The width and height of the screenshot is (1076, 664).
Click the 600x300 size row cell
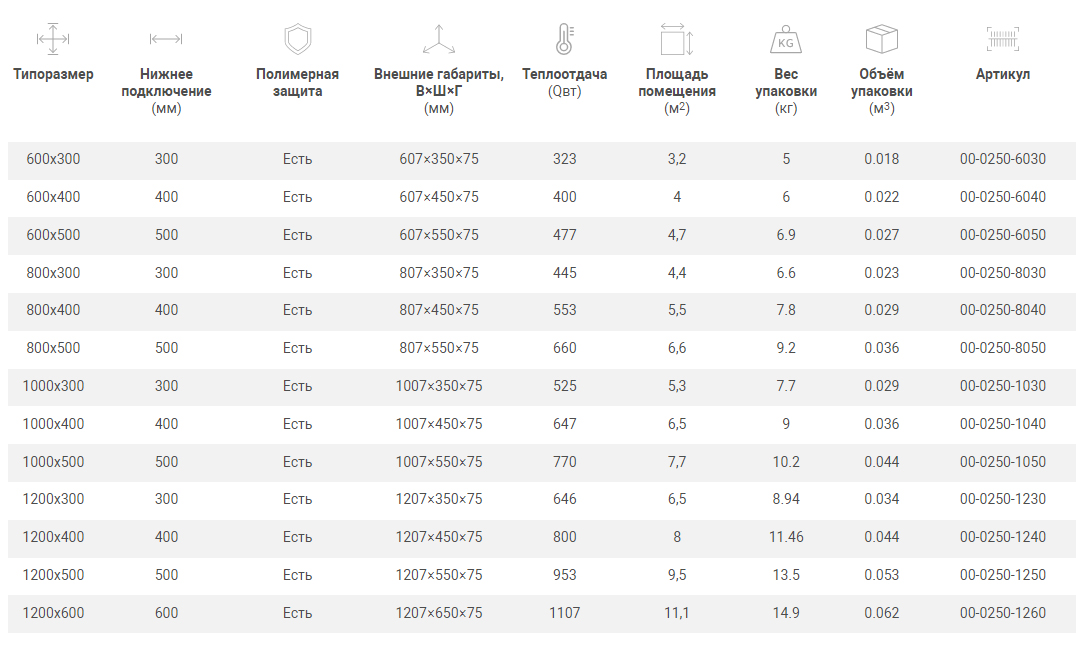click(x=53, y=159)
